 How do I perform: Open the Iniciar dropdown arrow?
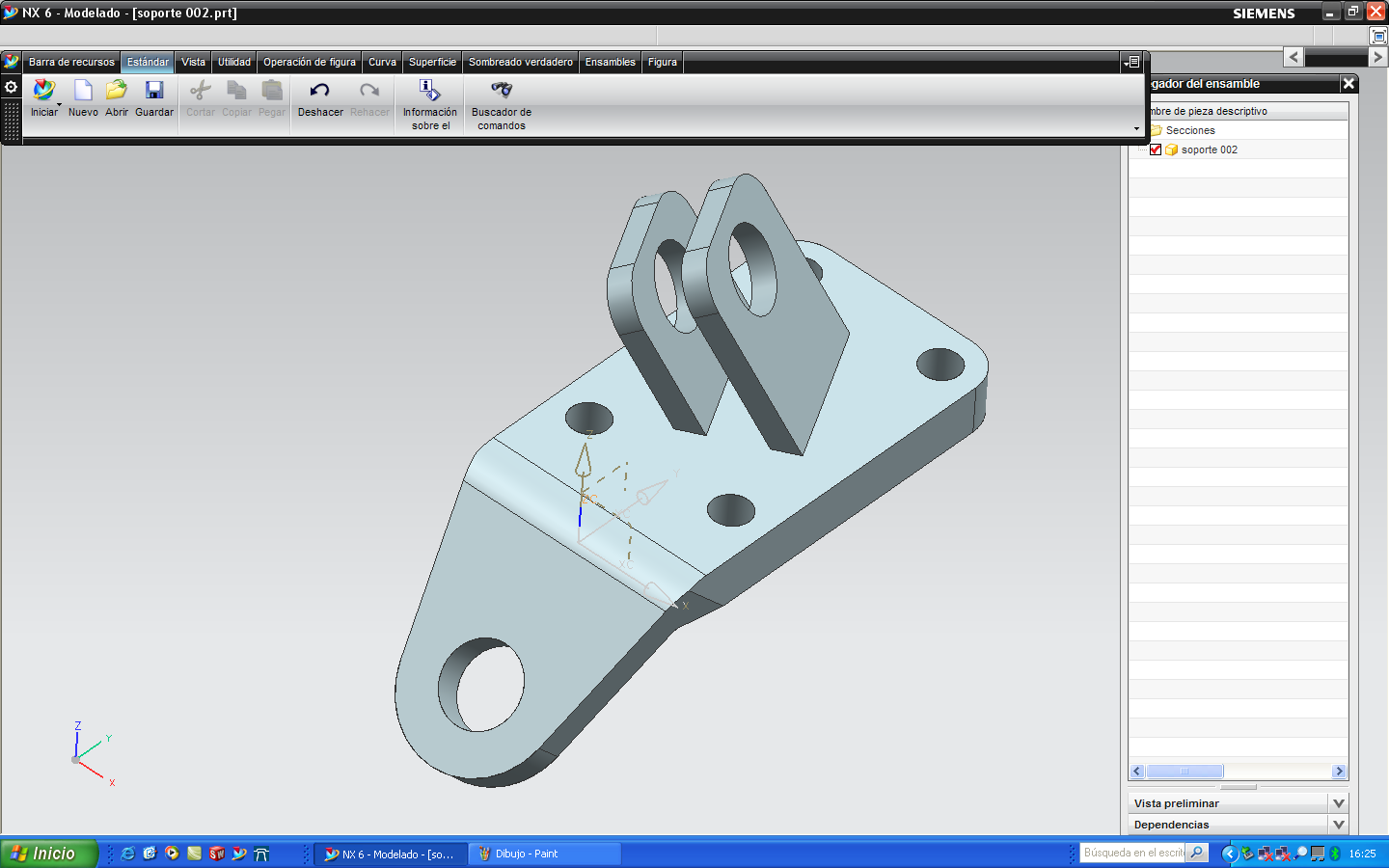click(59, 104)
